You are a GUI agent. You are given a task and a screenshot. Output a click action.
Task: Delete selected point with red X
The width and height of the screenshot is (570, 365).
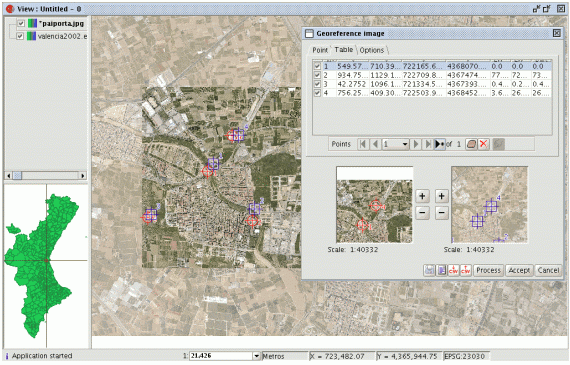483,144
